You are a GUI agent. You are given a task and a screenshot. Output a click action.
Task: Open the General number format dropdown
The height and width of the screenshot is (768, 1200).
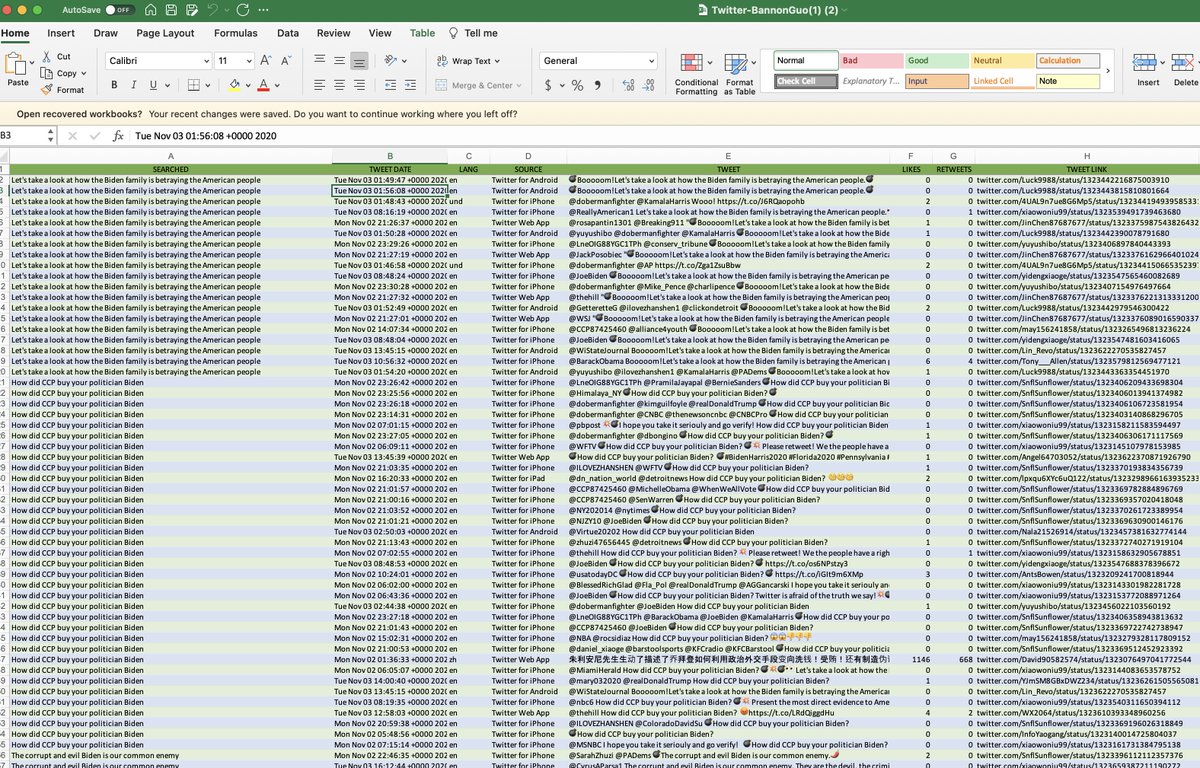[x=650, y=61]
